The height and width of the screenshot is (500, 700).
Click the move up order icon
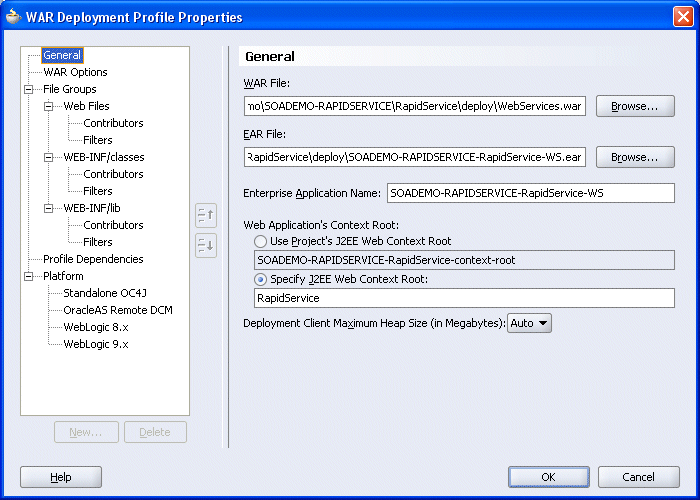tap(206, 216)
